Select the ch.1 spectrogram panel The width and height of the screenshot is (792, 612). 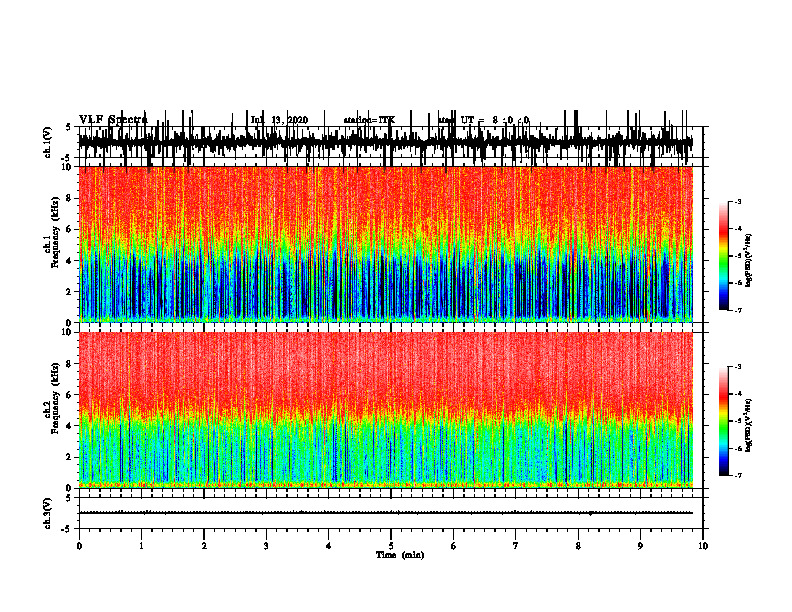click(x=386, y=244)
